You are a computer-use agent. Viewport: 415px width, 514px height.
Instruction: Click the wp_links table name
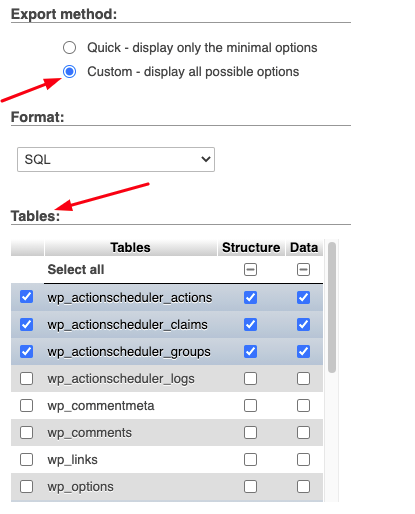click(72, 459)
